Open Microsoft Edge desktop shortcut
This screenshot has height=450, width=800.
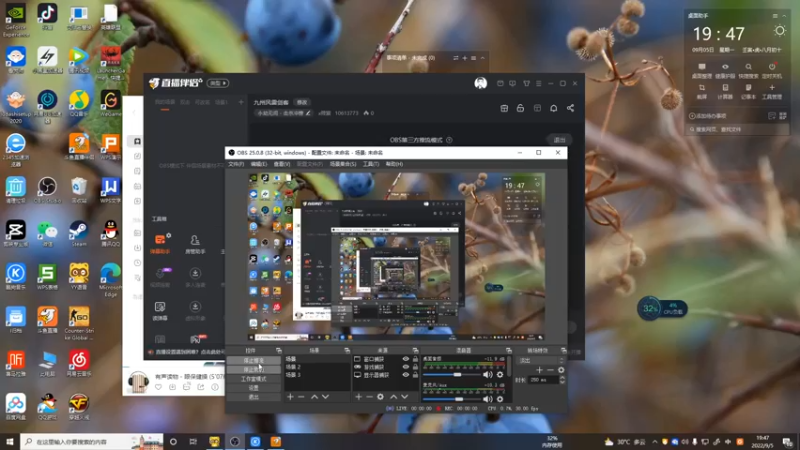click(x=110, y=280)
